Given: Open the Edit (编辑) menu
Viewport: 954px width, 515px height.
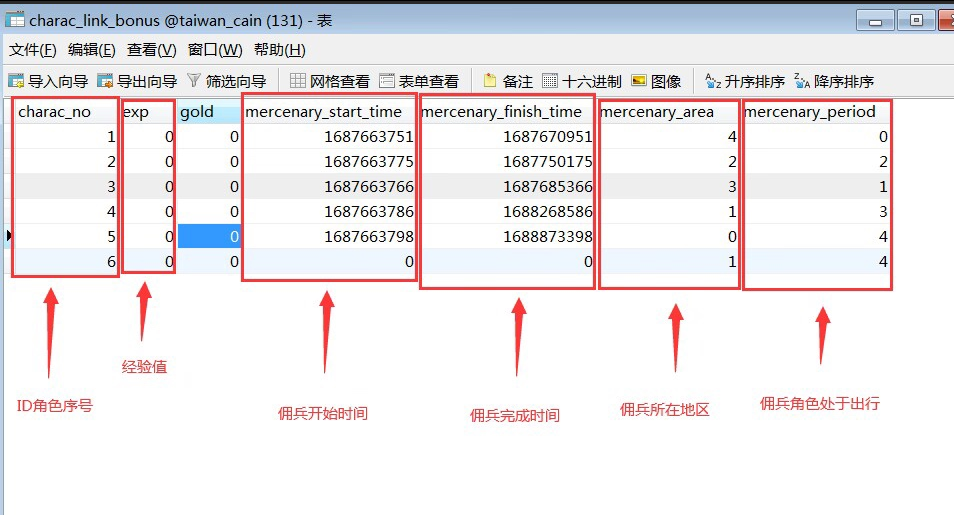Looking at the screenshot, I should (x=91, y=50).
